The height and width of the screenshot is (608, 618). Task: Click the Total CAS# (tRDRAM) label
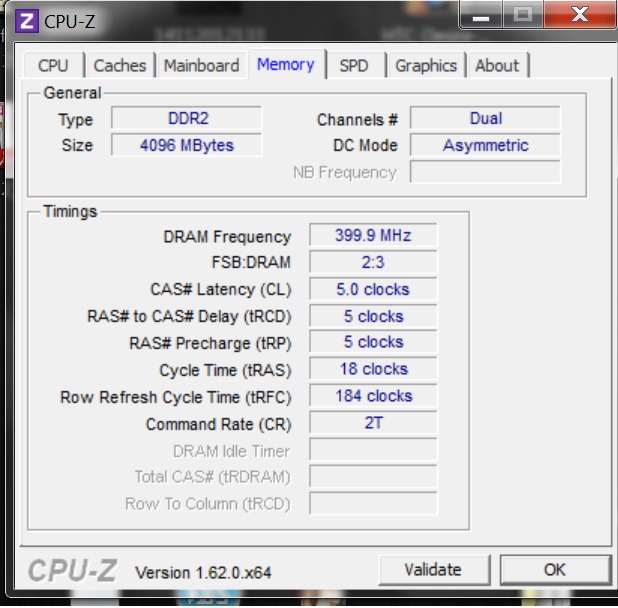coord(212,477)
